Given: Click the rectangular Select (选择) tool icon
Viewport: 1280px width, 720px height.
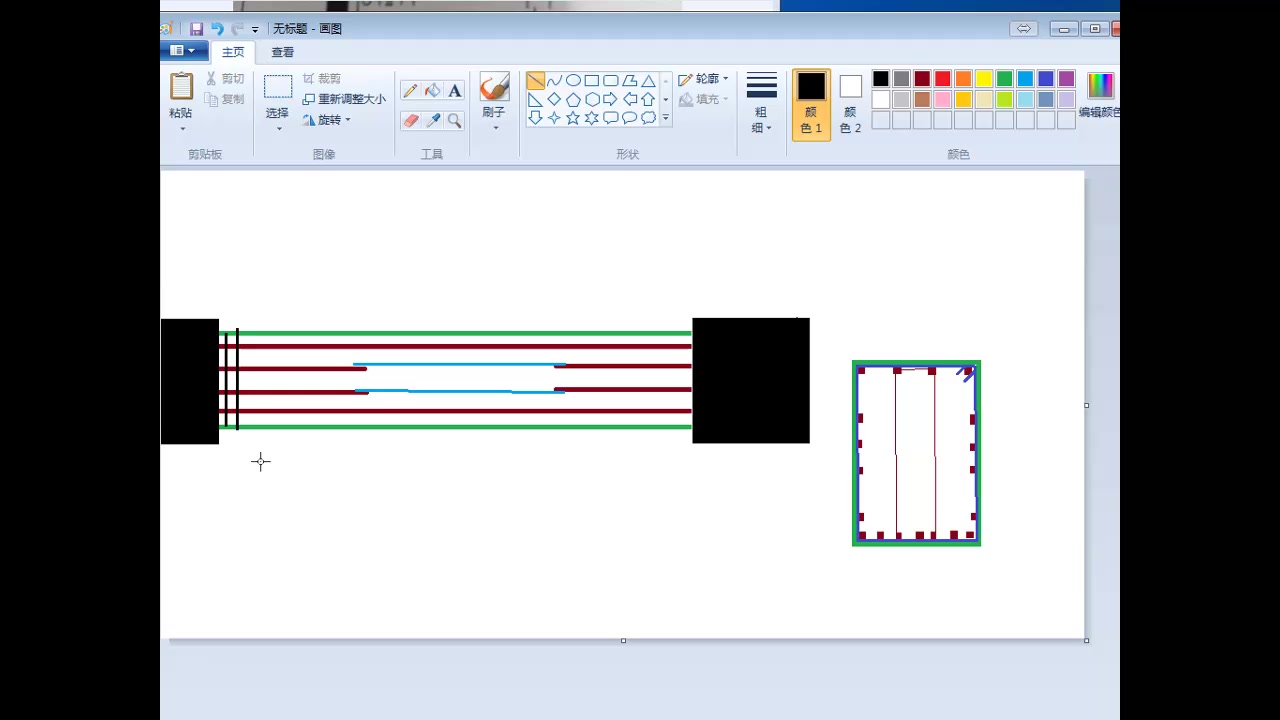Looking at the screenshot, I should pyautogui.click(x=278, y=87).
